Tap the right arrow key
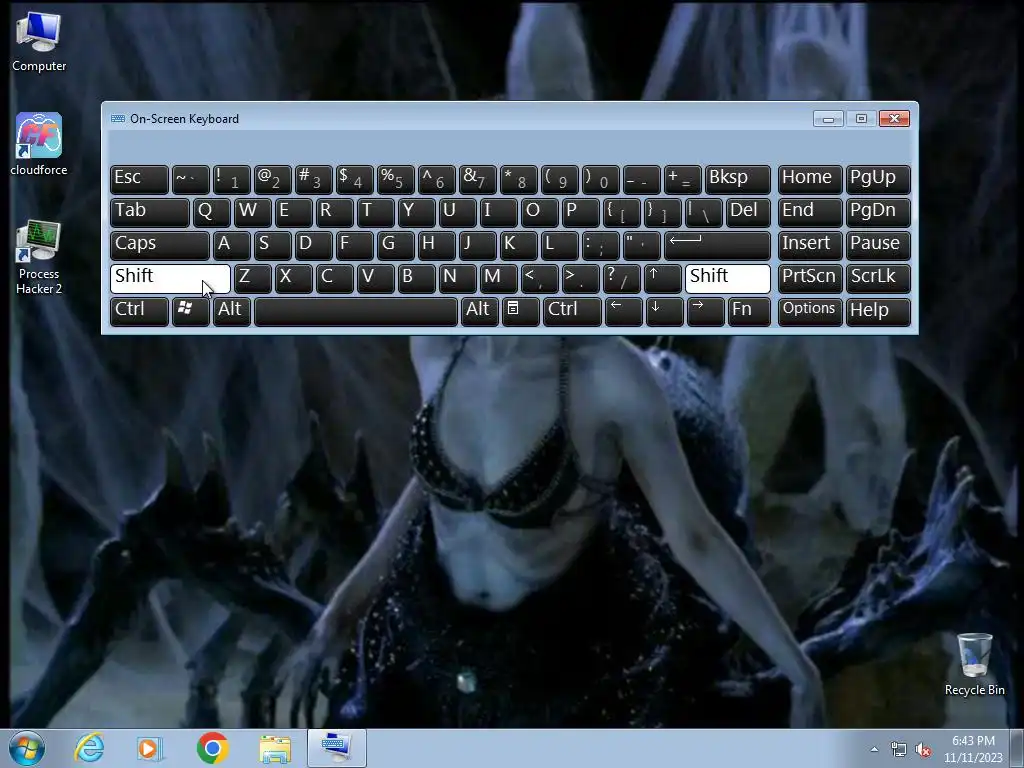The height and width of the screenshot is (768, 1024). [705, 311]
